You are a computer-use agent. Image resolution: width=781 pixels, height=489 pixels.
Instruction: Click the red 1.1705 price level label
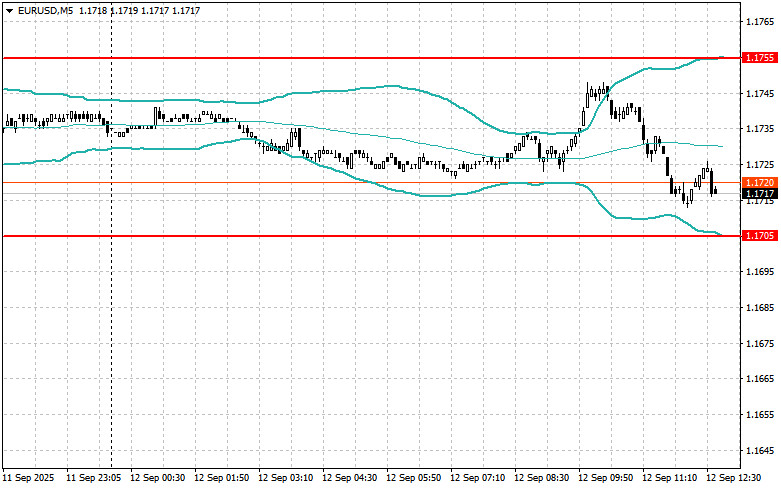[x=760, y=236]
